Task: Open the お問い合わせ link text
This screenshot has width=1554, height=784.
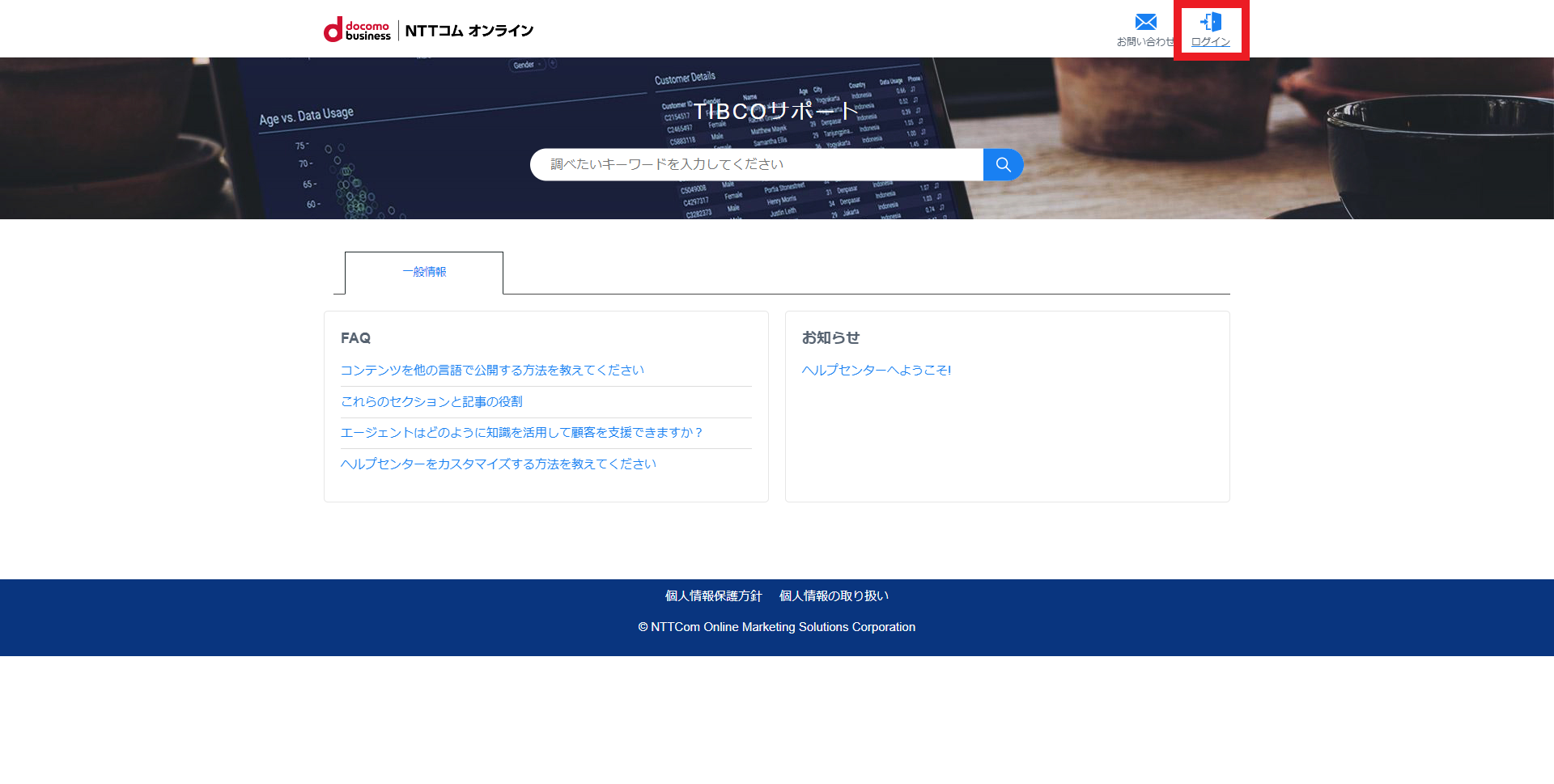Action: pyautogui.click(x=1145, y=42)
